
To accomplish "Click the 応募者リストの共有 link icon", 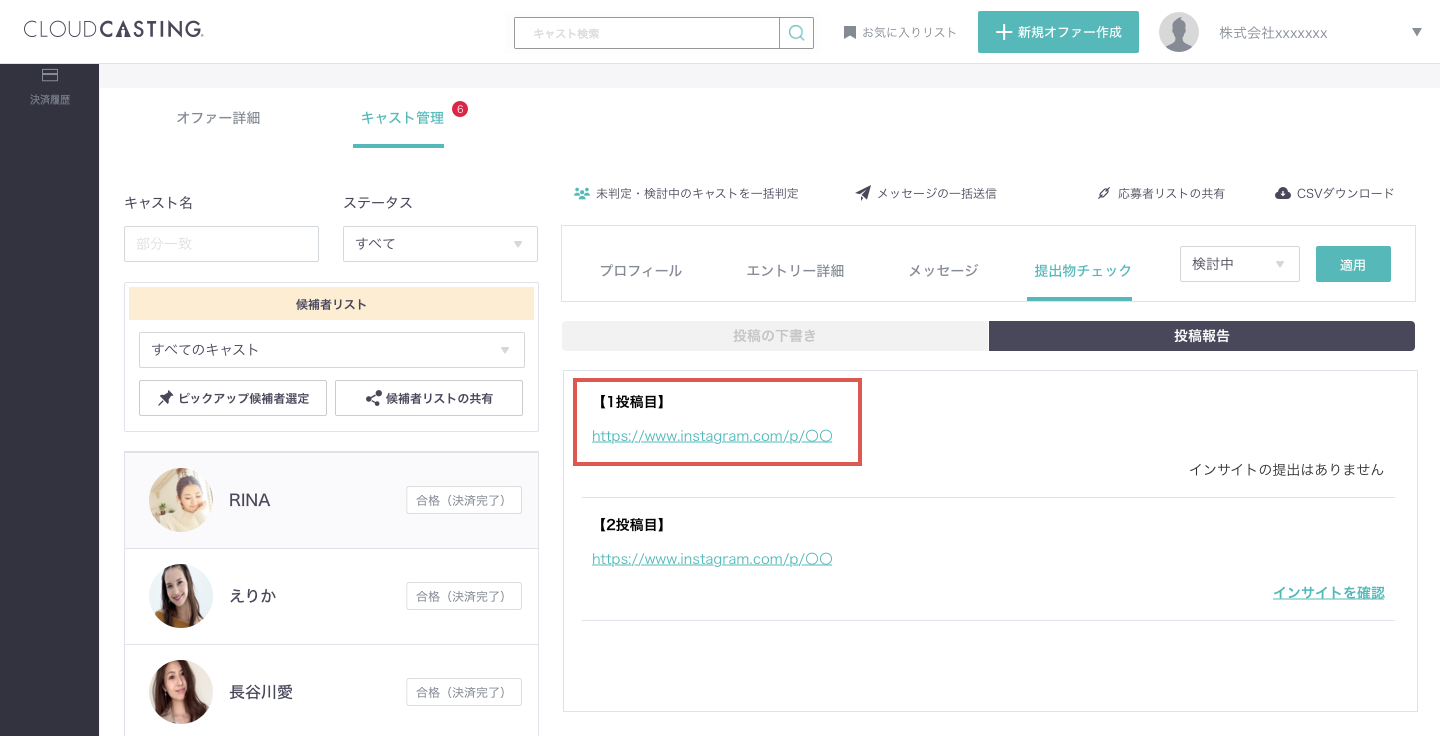I will (1104, 193).
